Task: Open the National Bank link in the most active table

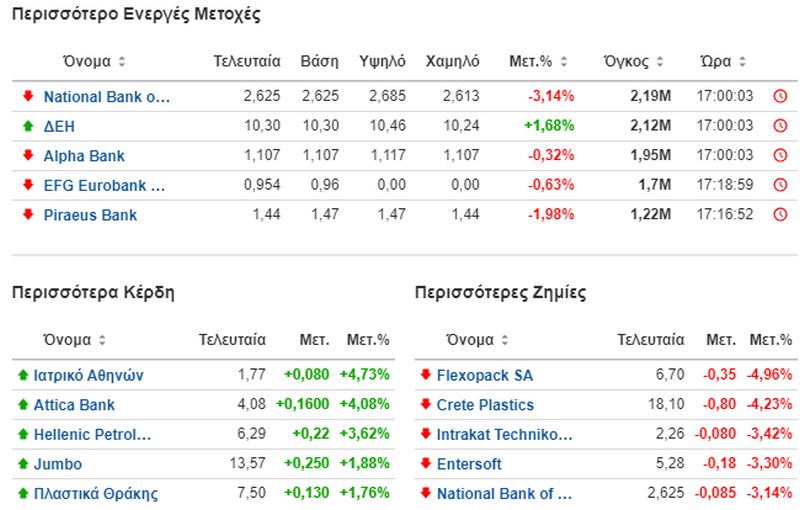Action: [107, 96]
